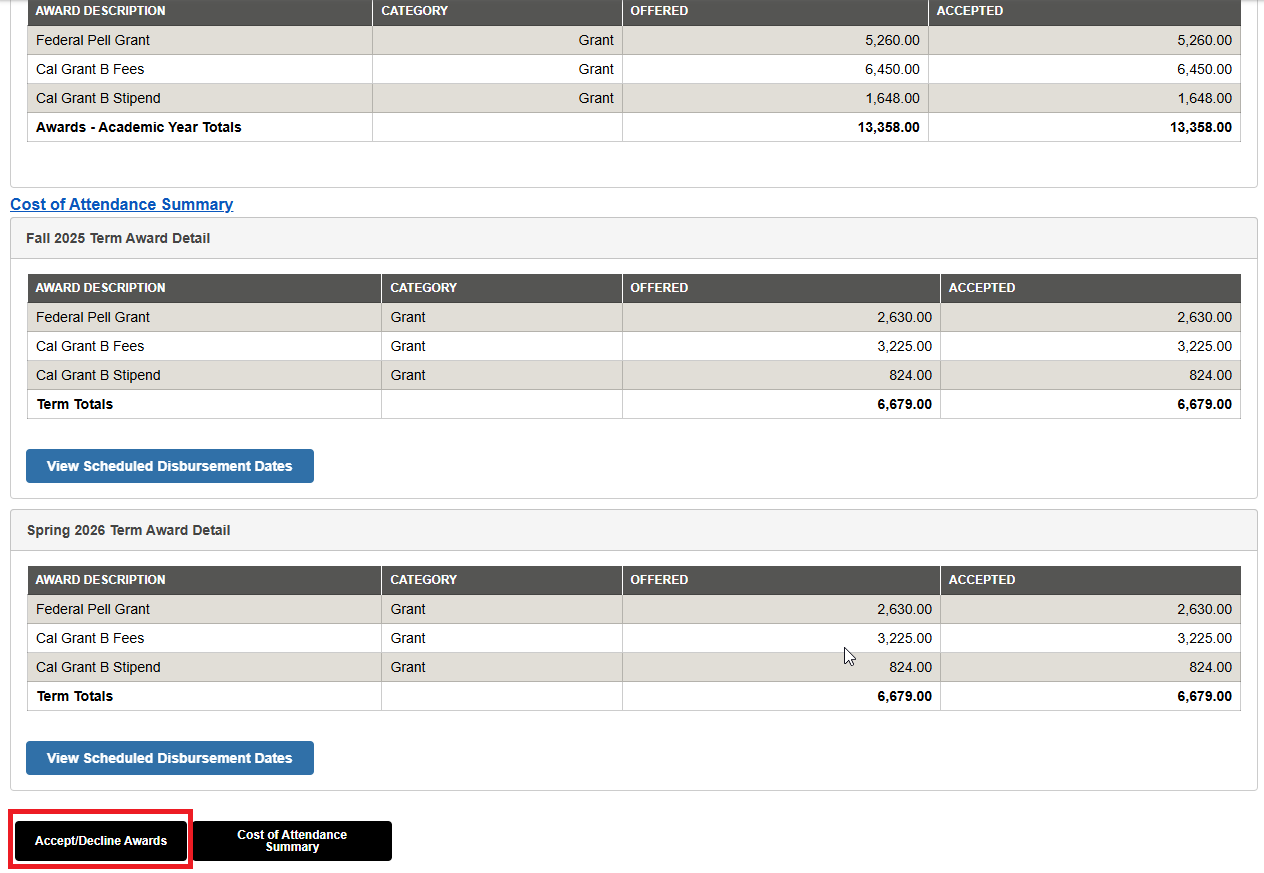
Task: Click the CATEGORY header in the academic year table
Action: coord(414,11)
